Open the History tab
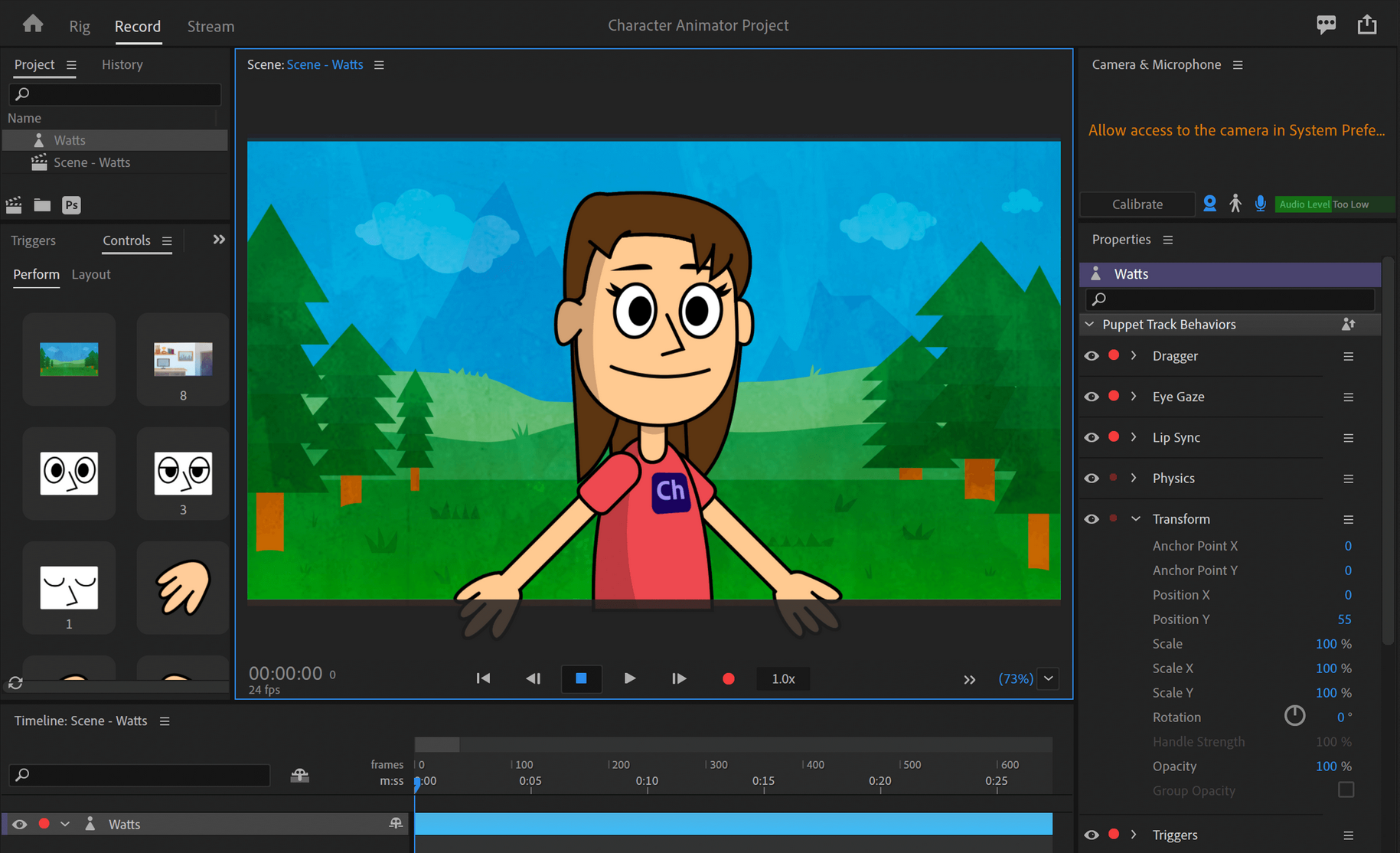This screenshot has height=853, width=1400. click(122, 65)
